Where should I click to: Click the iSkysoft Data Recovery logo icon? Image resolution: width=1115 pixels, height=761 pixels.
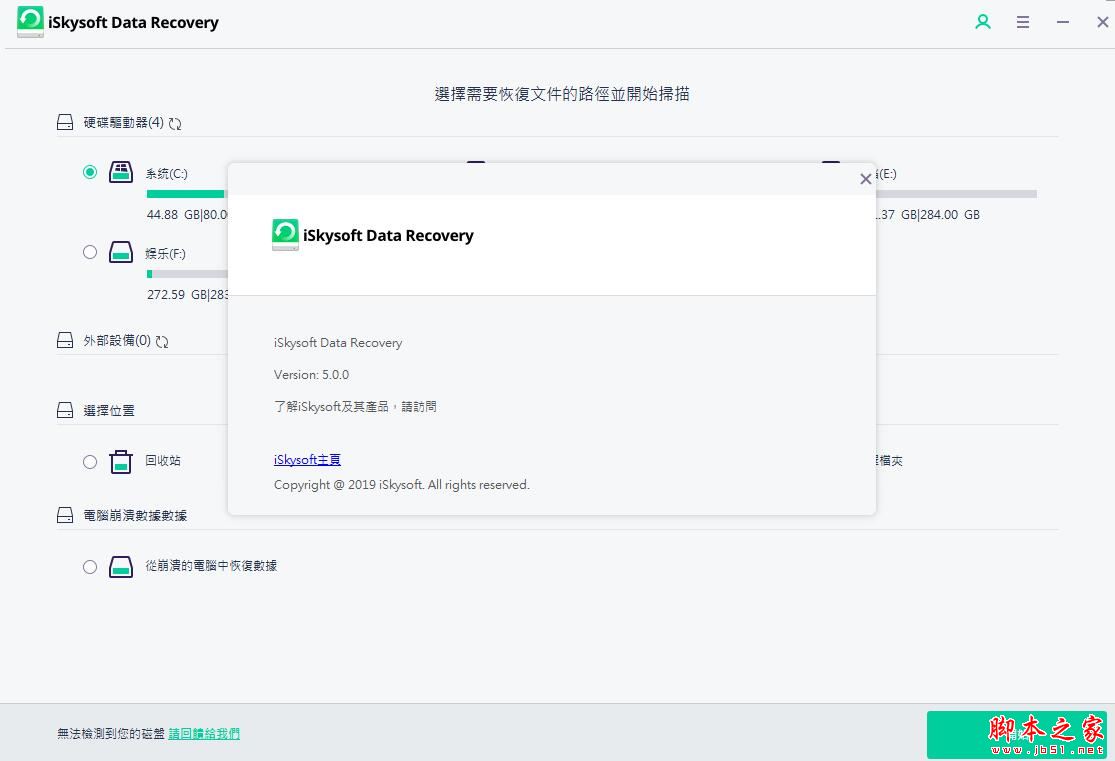coord(30,21)
